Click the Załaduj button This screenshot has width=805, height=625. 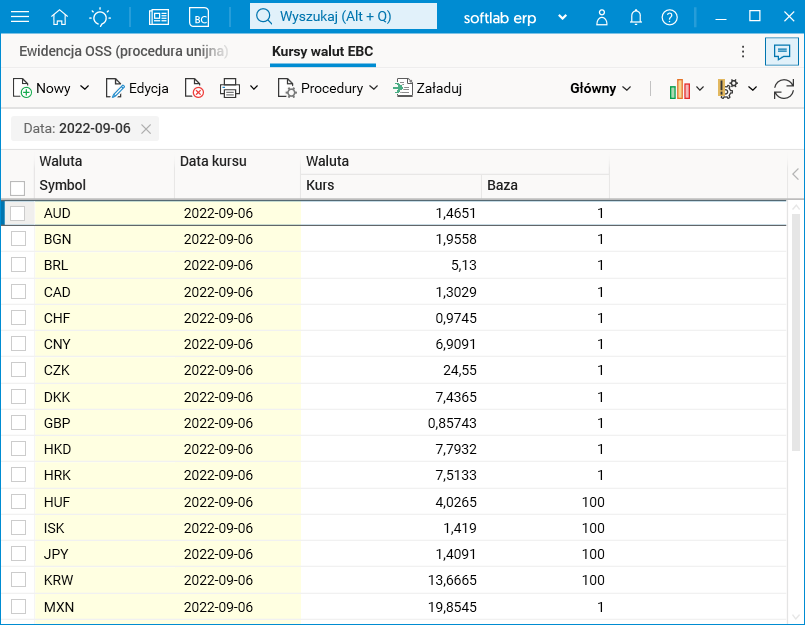coord(428,88)
